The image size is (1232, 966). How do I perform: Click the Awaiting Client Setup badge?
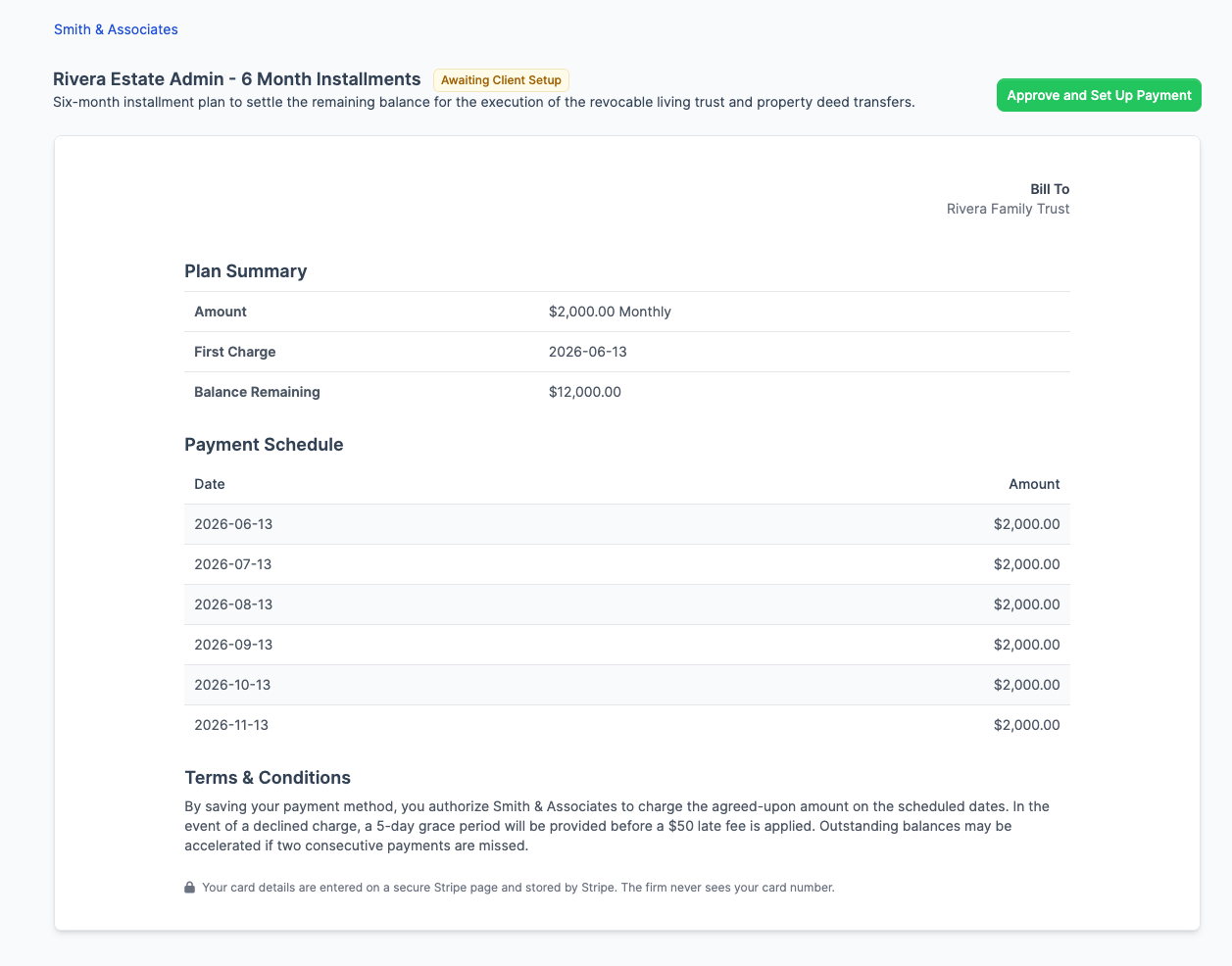[x=501, y=80]
